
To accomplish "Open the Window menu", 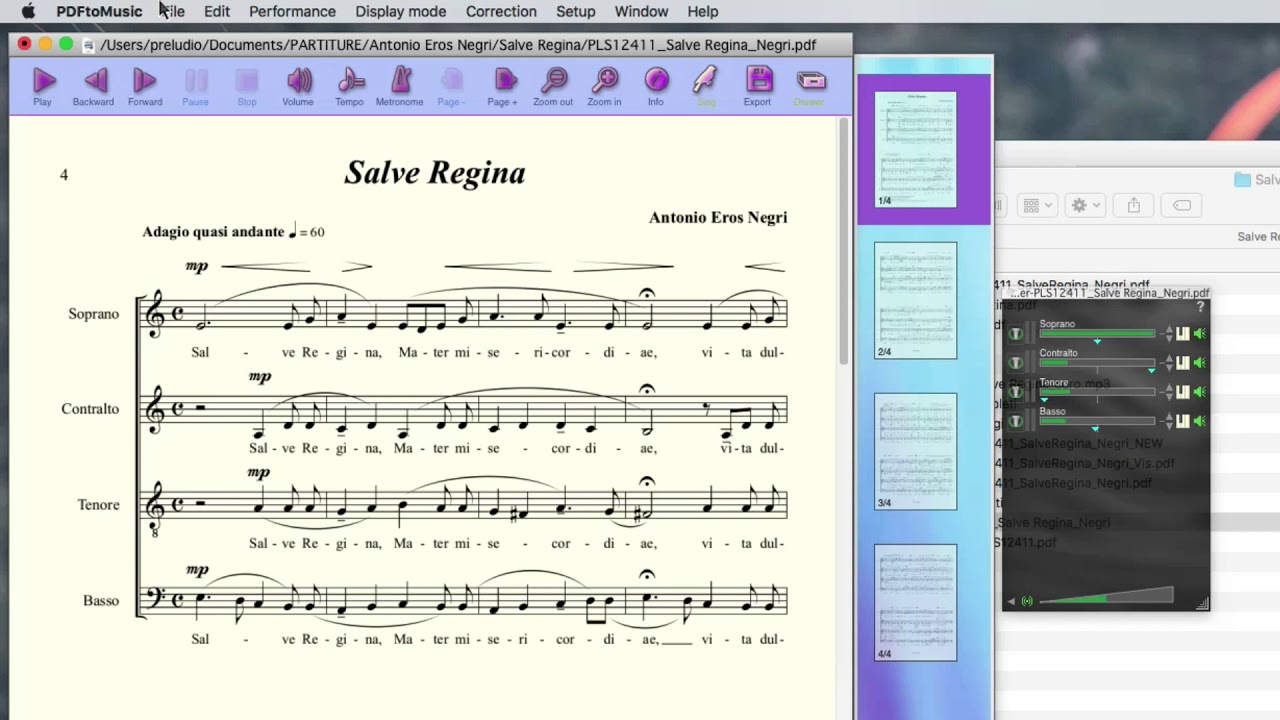I will (x=641, y=11).
